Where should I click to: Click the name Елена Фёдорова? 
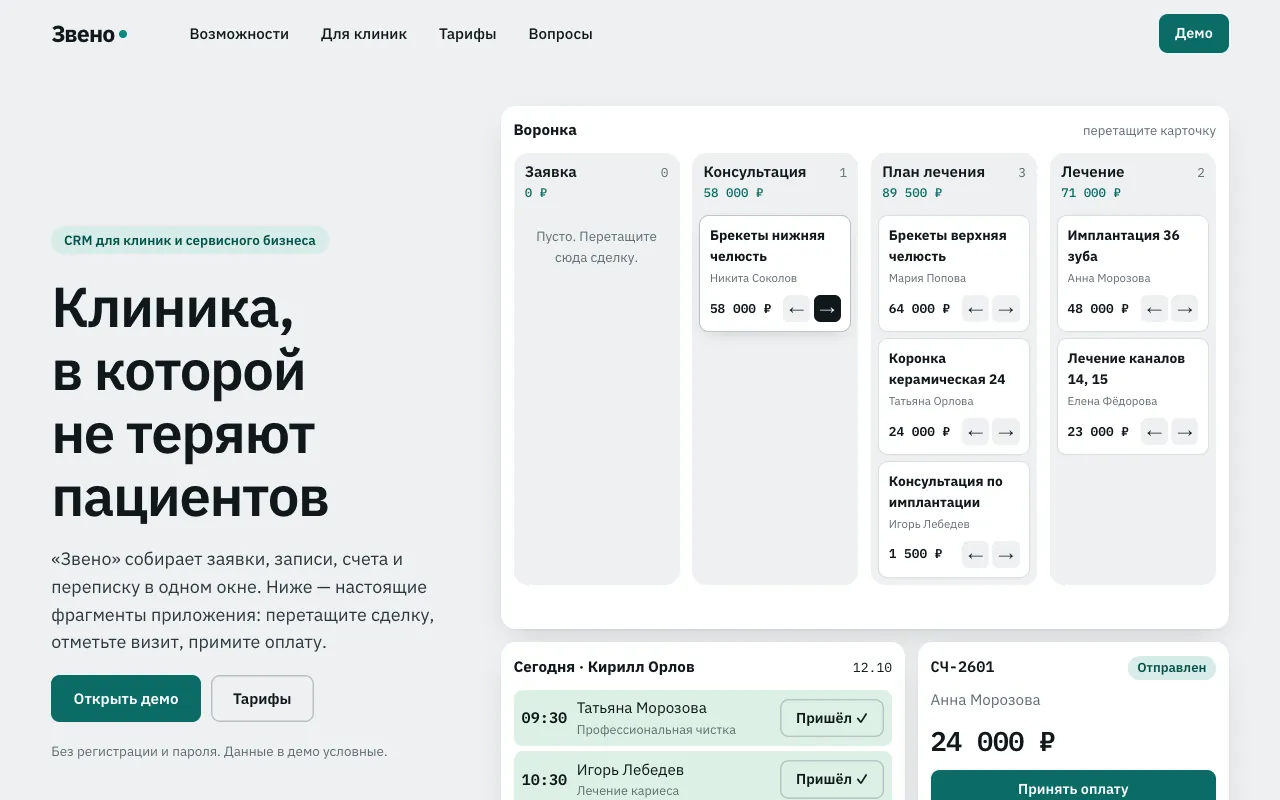tap(1112, 401)
